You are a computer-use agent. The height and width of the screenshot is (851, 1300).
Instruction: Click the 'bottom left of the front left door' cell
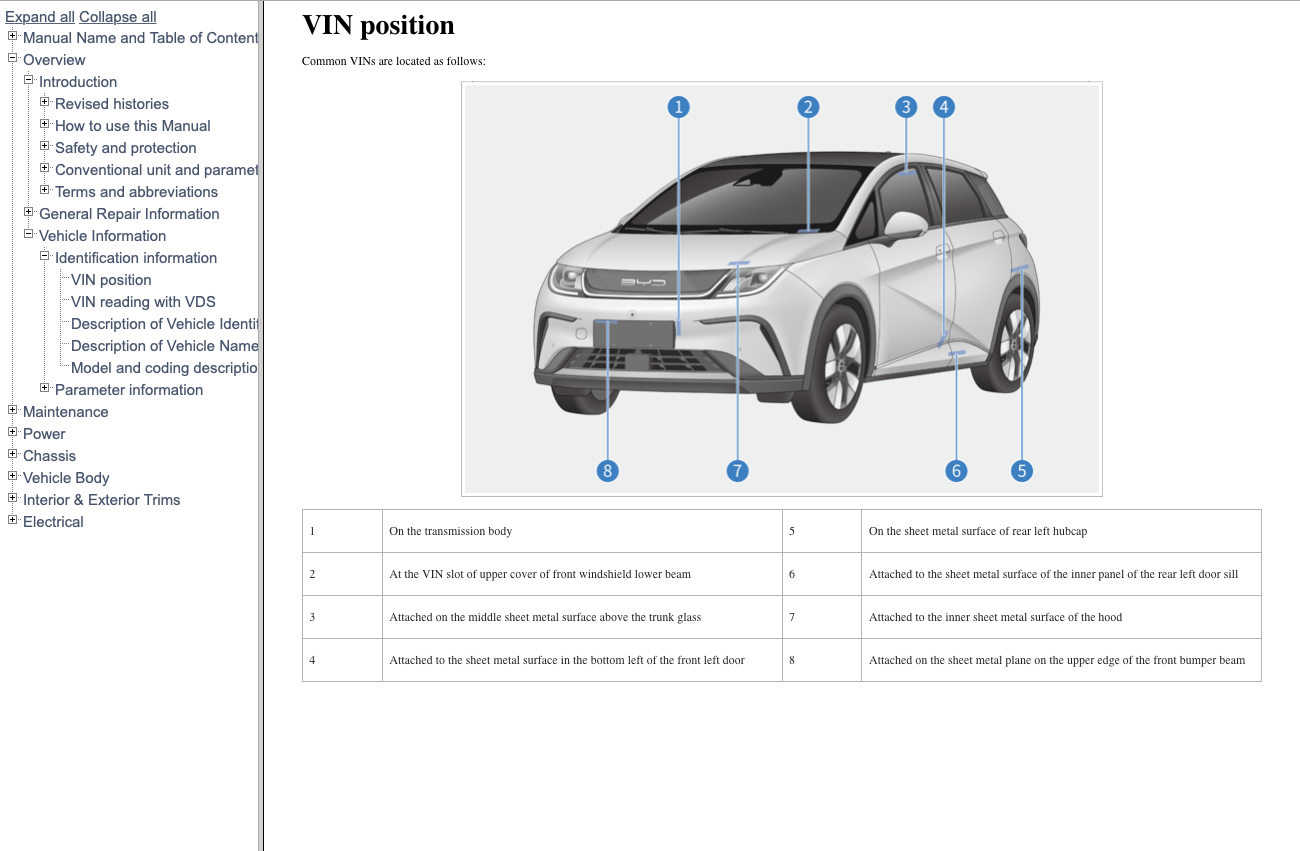click(x=582, y=660)
